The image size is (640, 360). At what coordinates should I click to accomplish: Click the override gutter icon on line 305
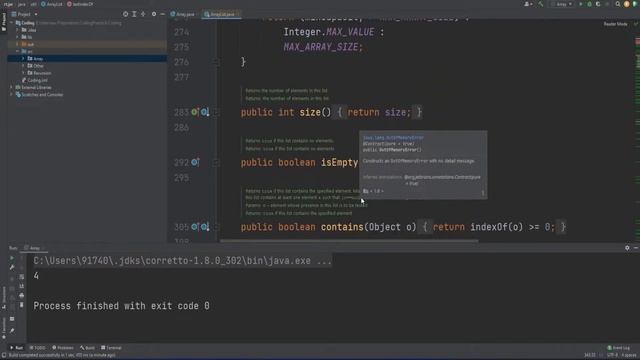(x=195, y=227)
